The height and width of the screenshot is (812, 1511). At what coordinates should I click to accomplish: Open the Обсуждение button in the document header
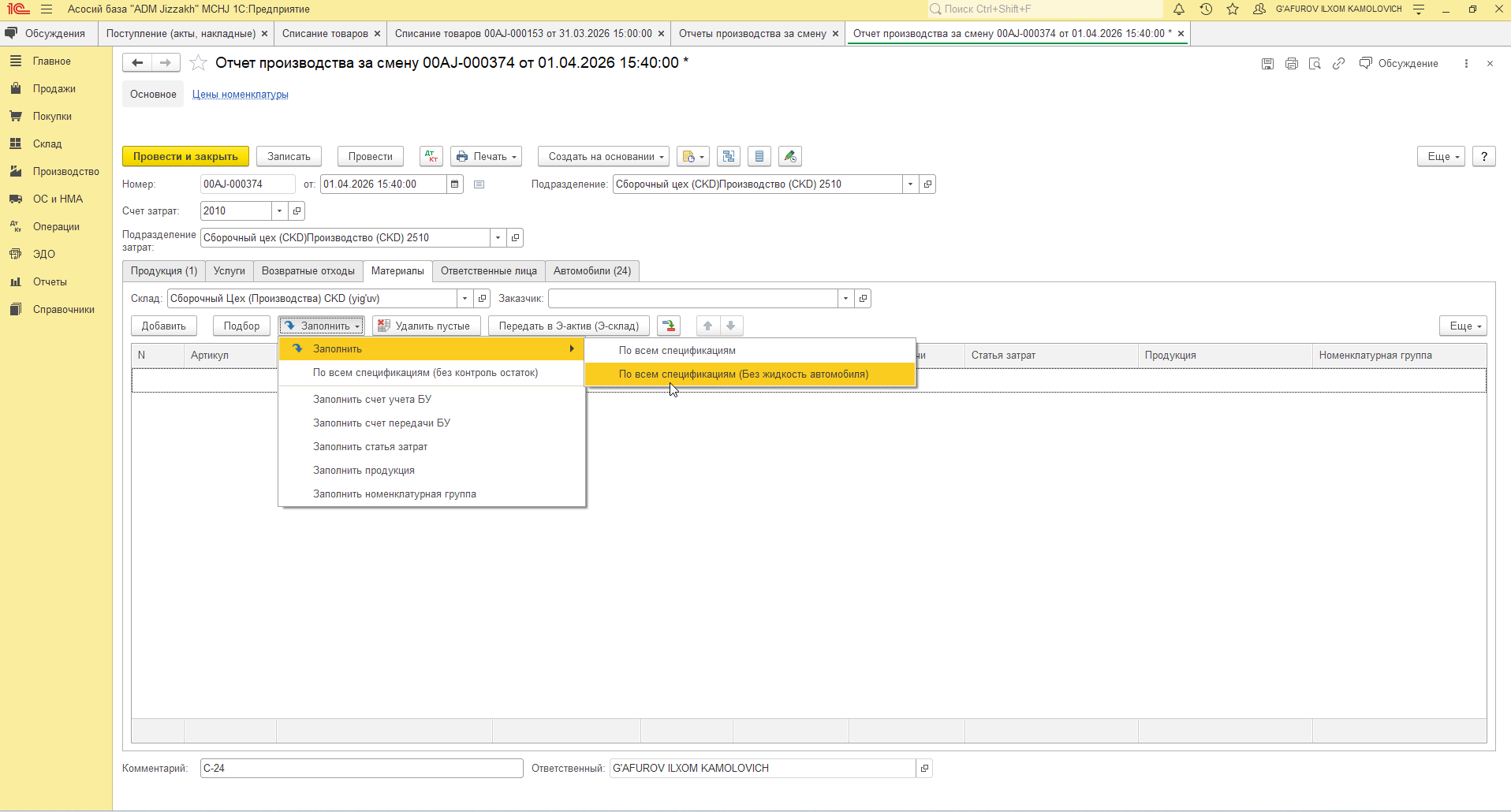[1399, 64]
